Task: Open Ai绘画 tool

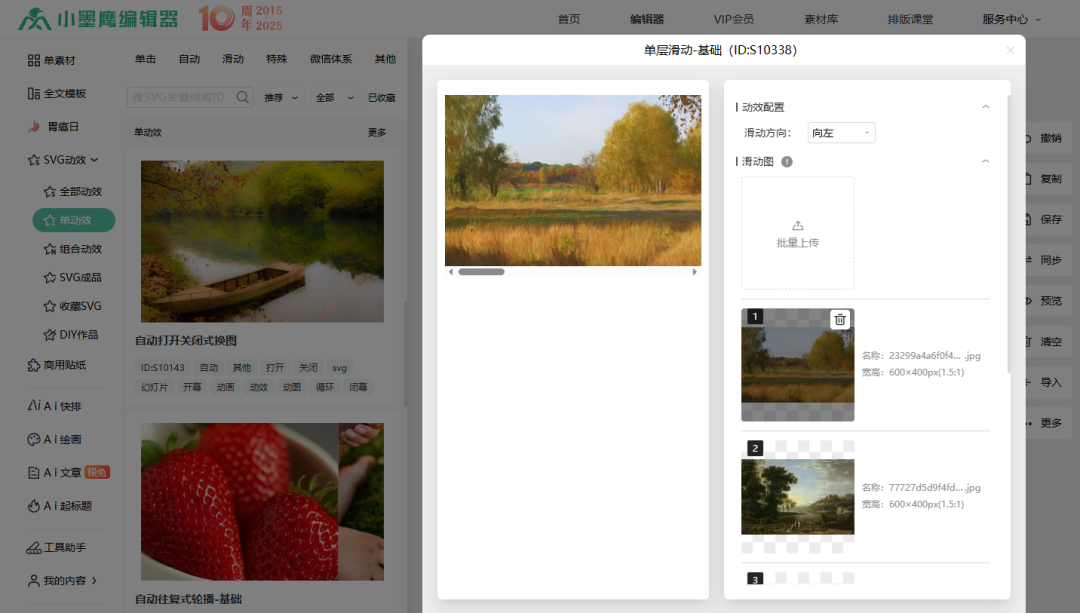Action: [x=54, y=439]
